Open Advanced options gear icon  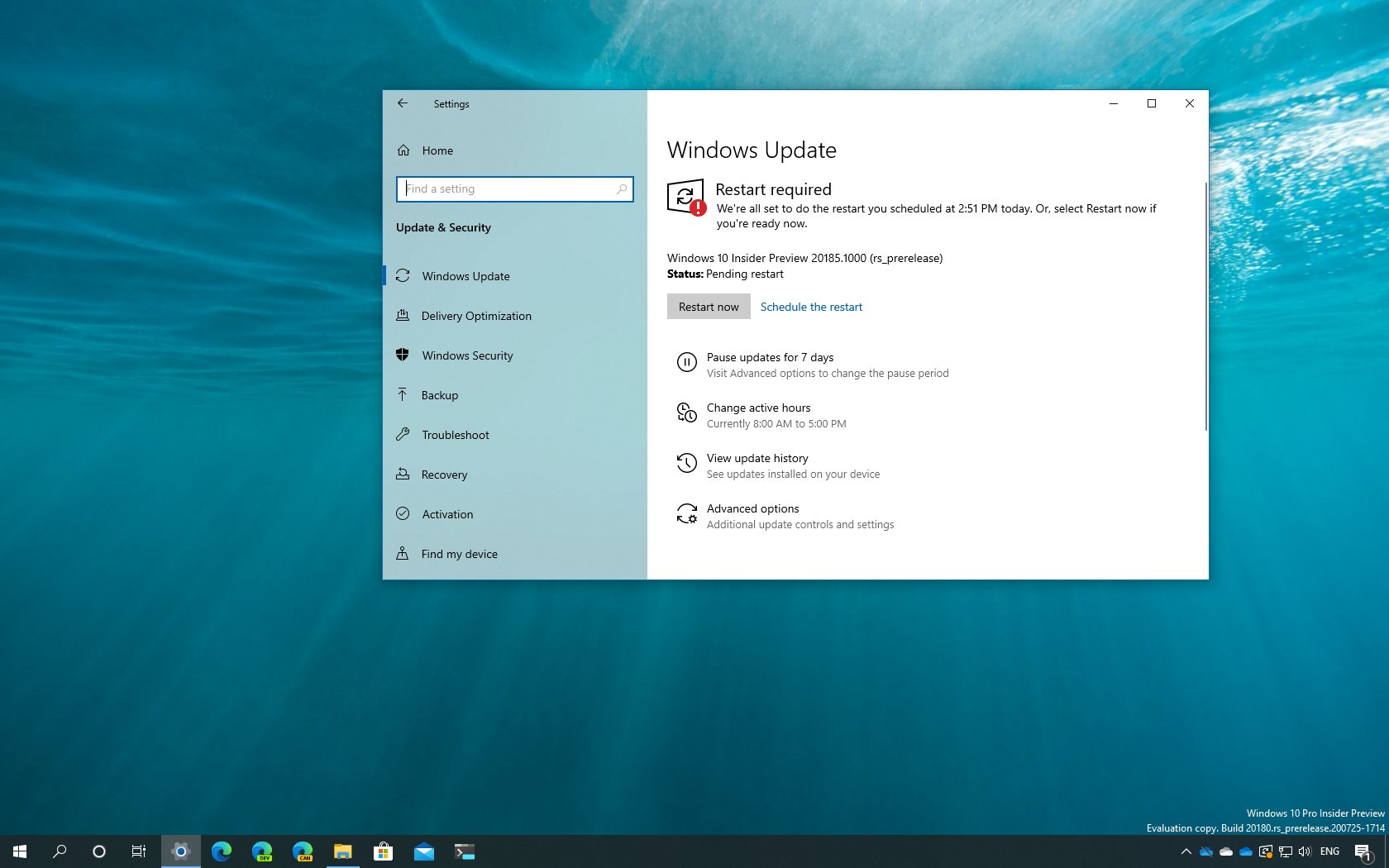coord(686,514)
